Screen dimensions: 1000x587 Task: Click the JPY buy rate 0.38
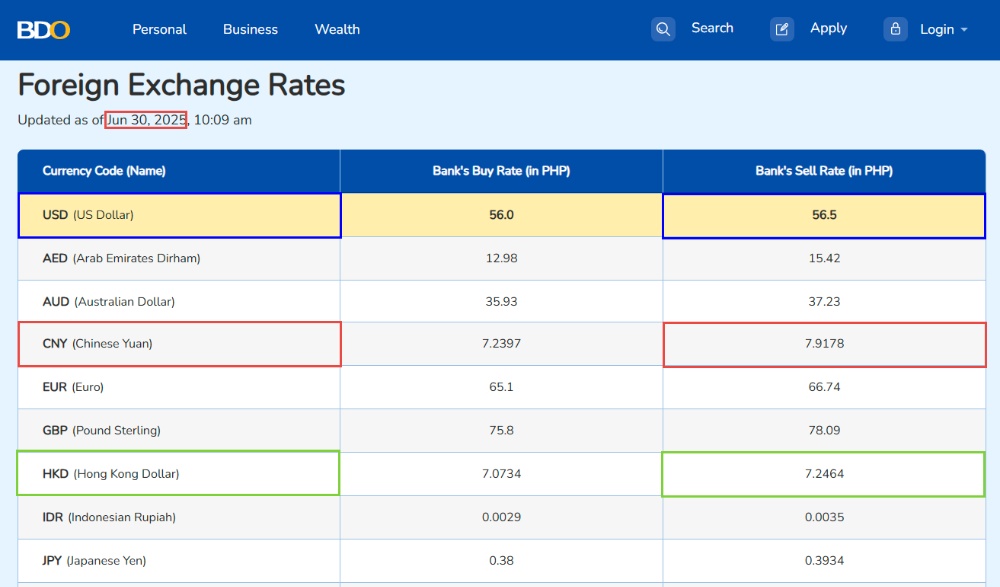[x=501, y=561]
